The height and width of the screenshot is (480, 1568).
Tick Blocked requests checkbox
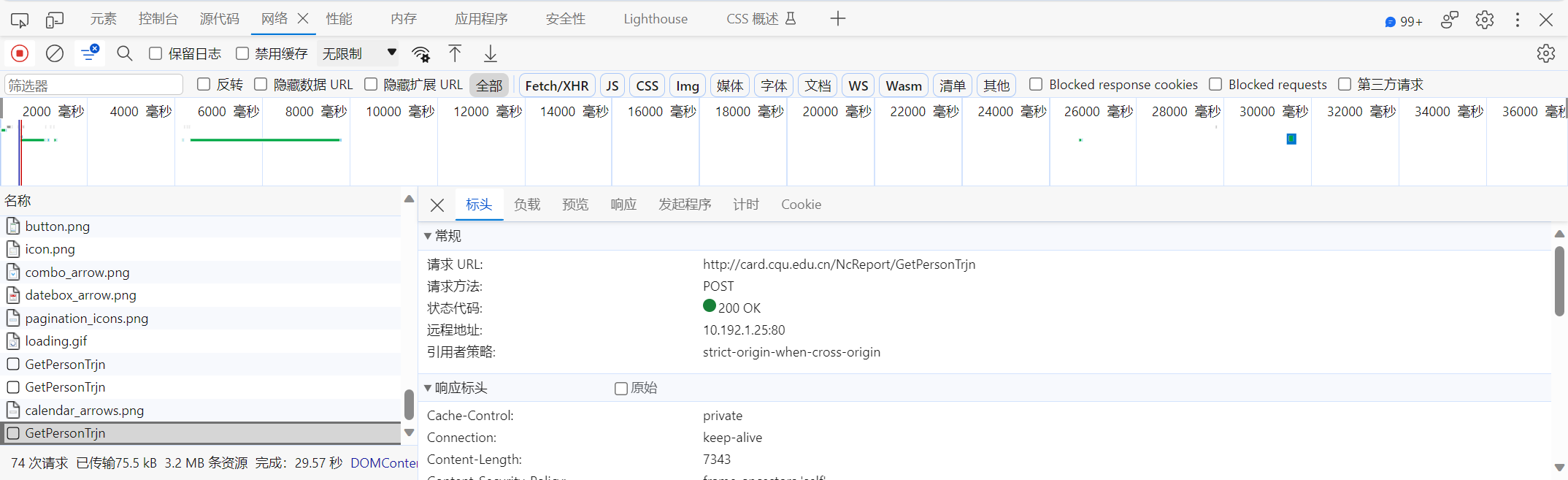1215,84
